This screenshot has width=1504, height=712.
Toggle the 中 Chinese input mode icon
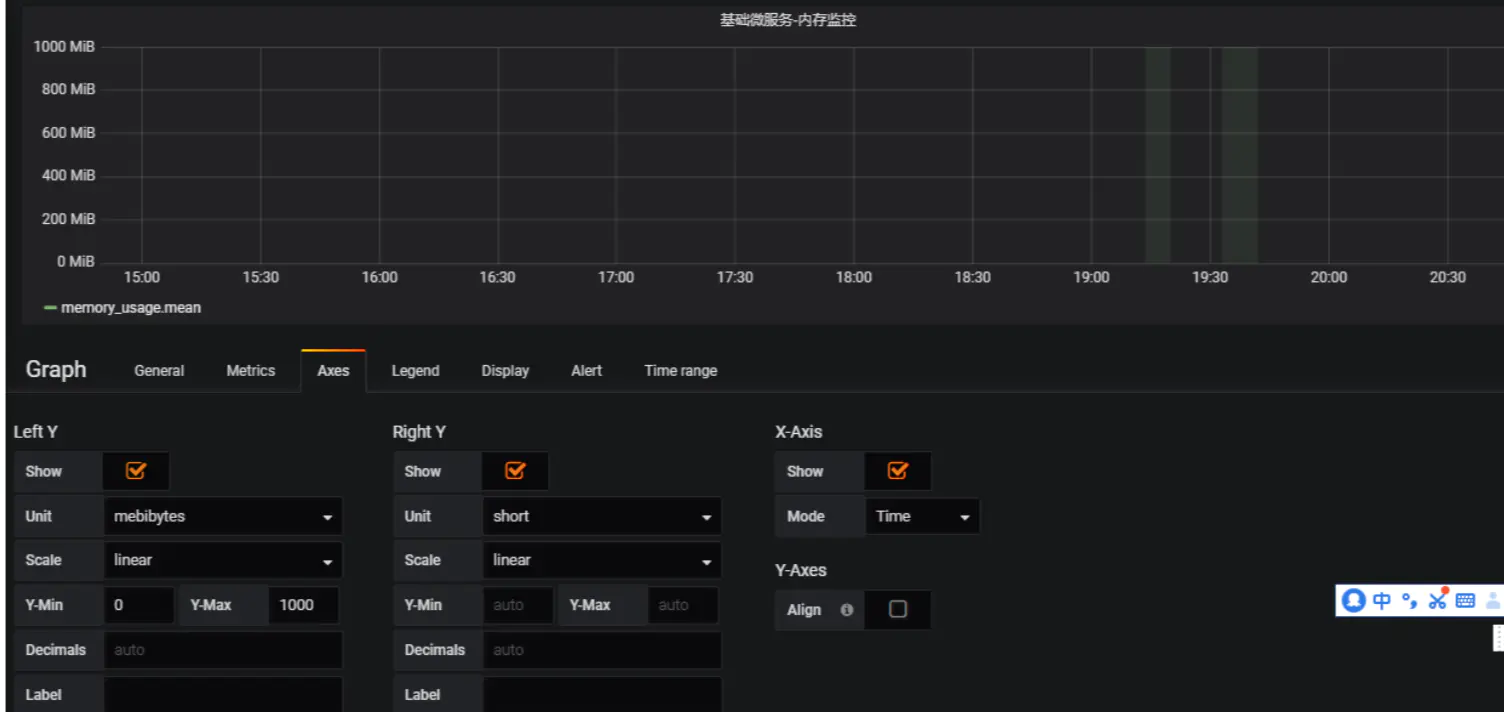pos(1382,600)
